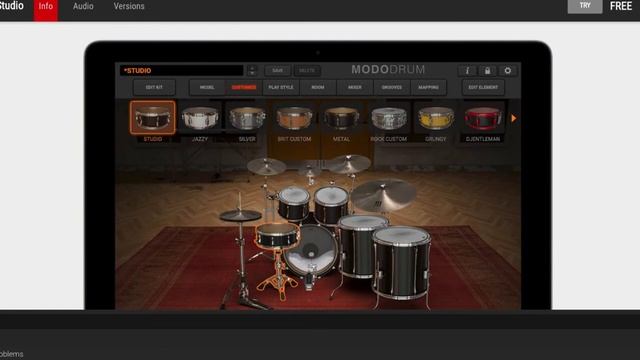Click the MODODRUM logo title
This screenshot has height=360, width=640.
[388, 70]
